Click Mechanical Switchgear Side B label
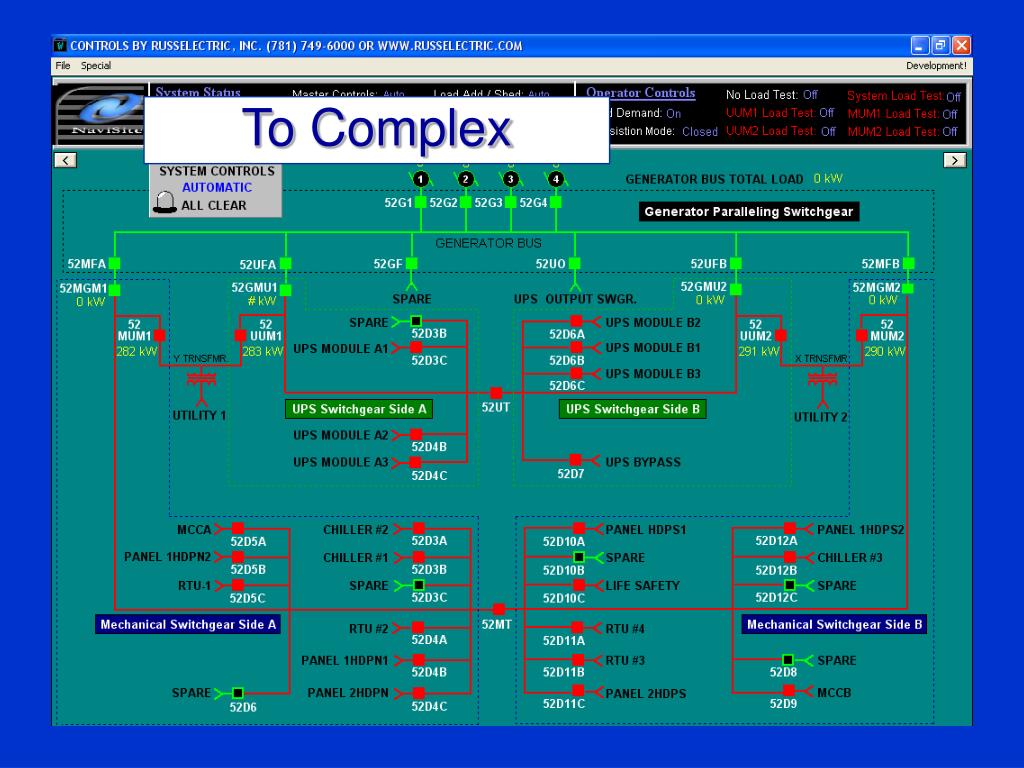1024x768 pixels. pyautogui.click(x=834, y=624)
